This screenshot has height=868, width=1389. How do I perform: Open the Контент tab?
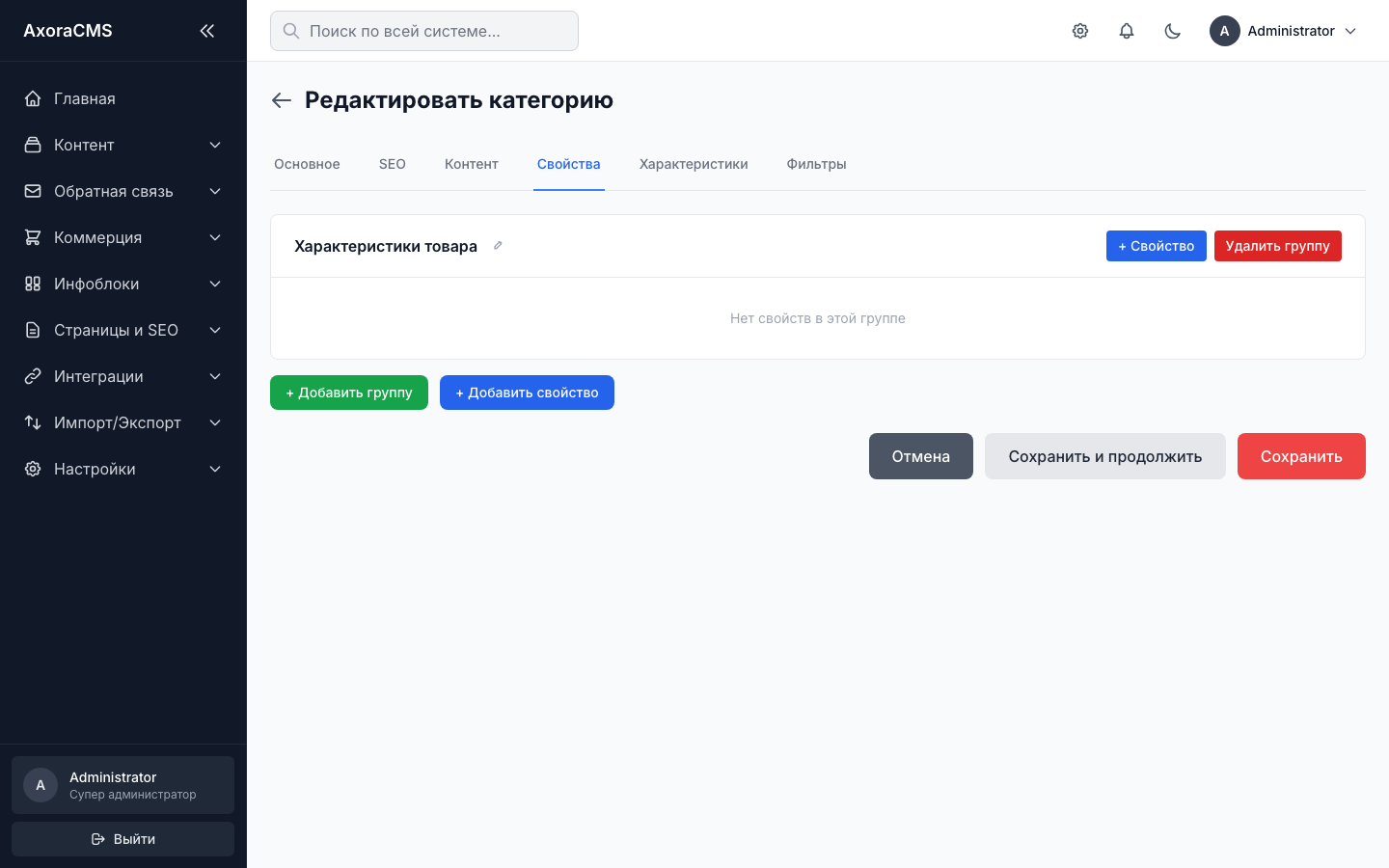coord(472,164)
